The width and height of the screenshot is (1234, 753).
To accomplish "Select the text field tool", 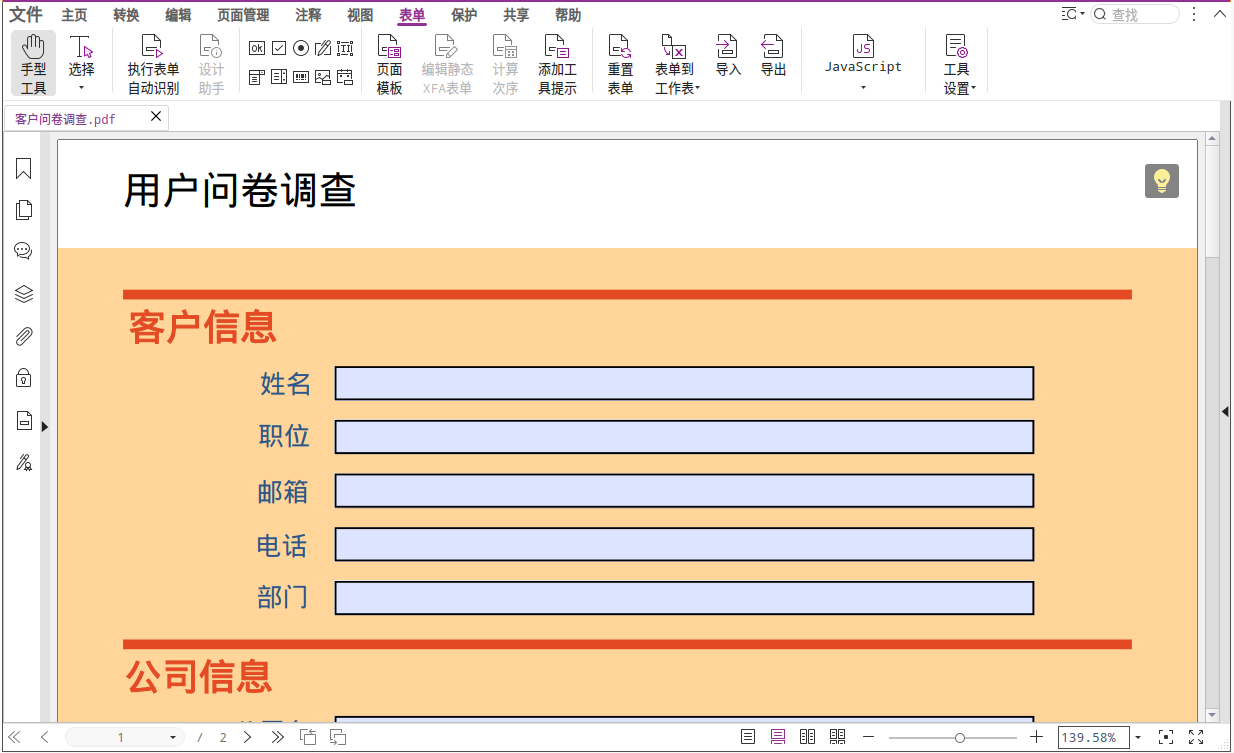I will [345, 47].
